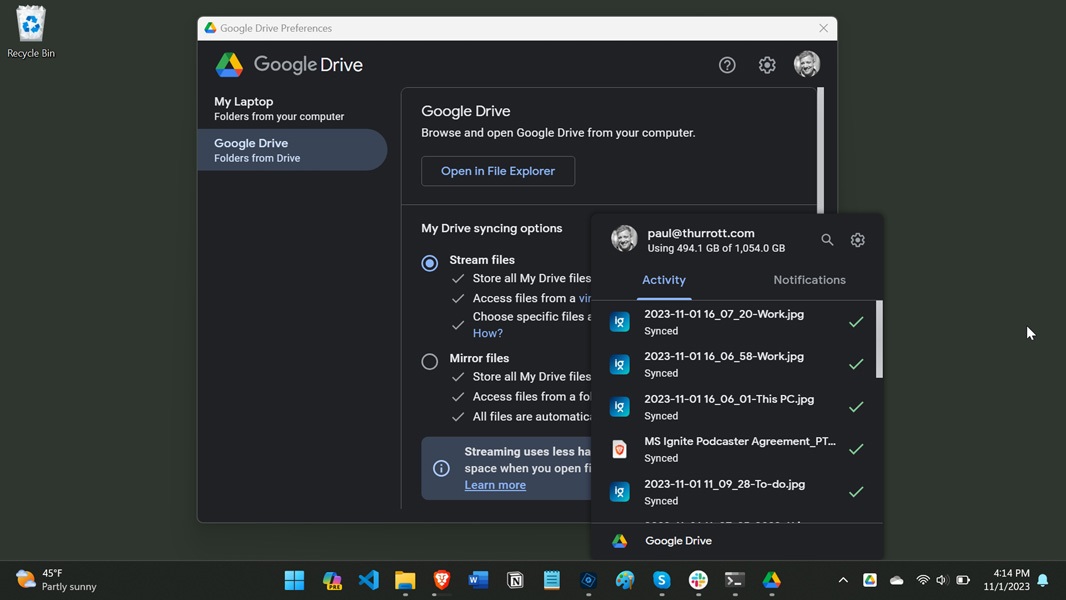Click the Learn more link about streaming
This screenshot has height=600, width=1066.
pyautogui.click(x=494, y=485)
